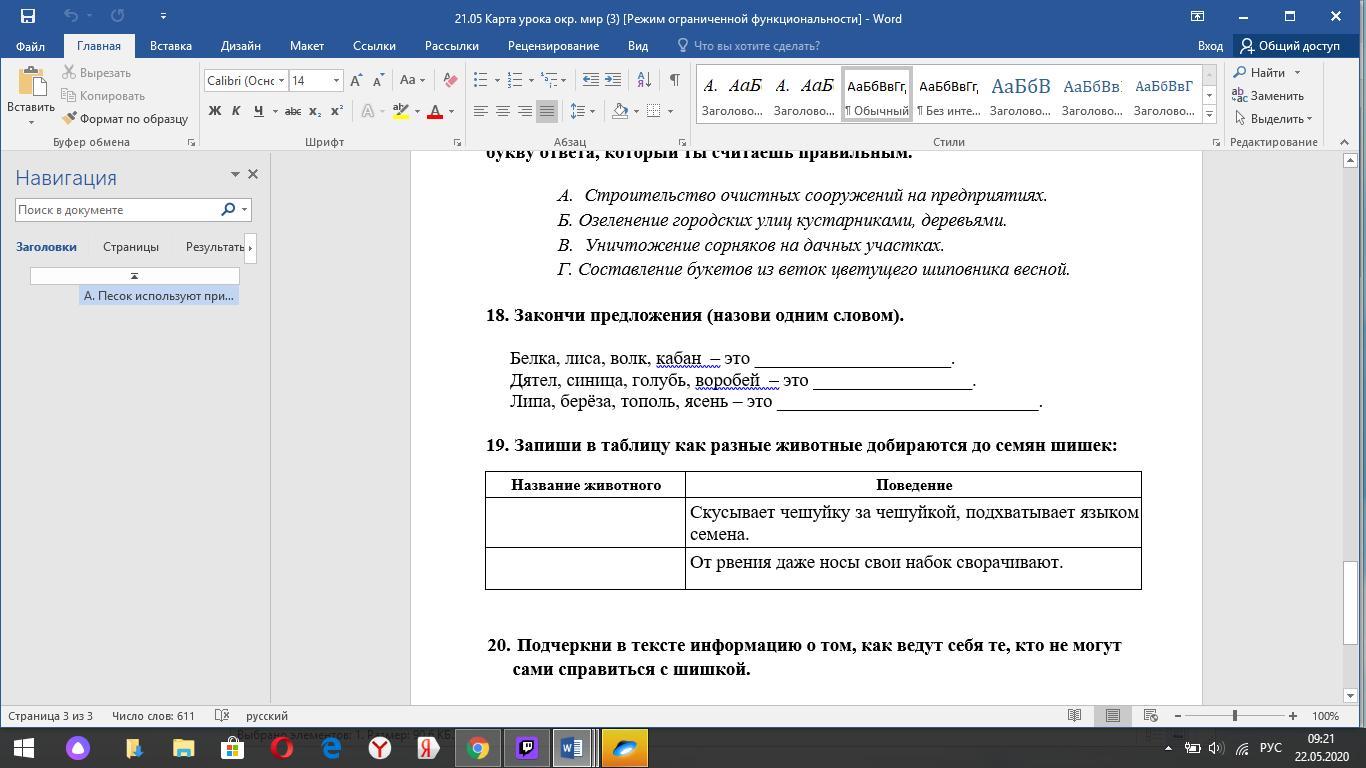
Task: Switch to Read Mode view in status bar
Action: point(1074,716)
